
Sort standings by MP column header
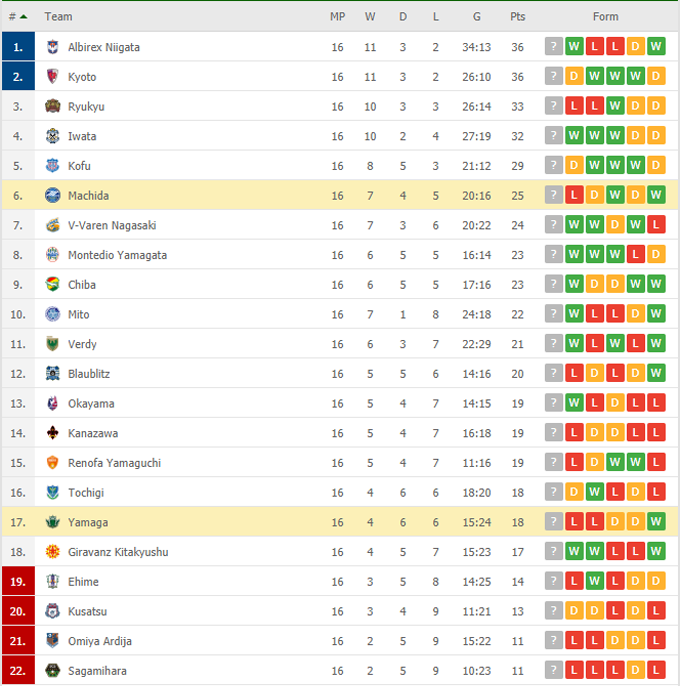pos(337,17)
